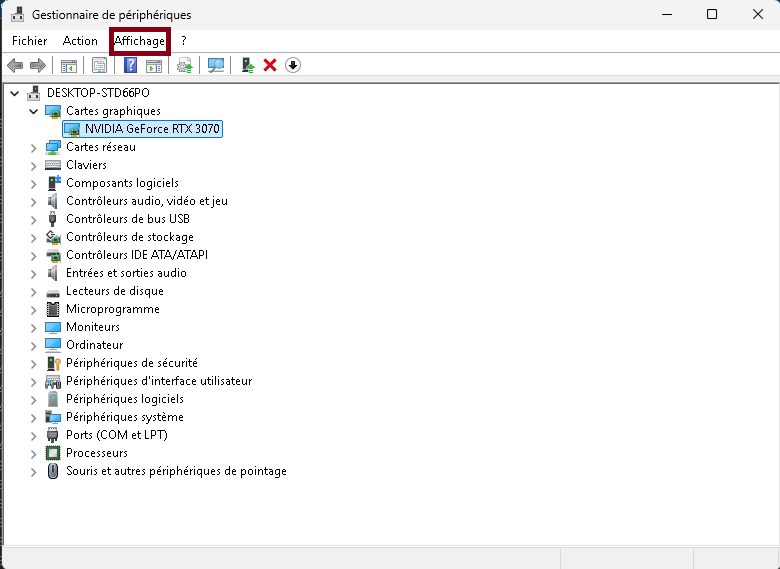
Task: Click the update driver icon with green arrow
Action: click(x=248, y=66)
